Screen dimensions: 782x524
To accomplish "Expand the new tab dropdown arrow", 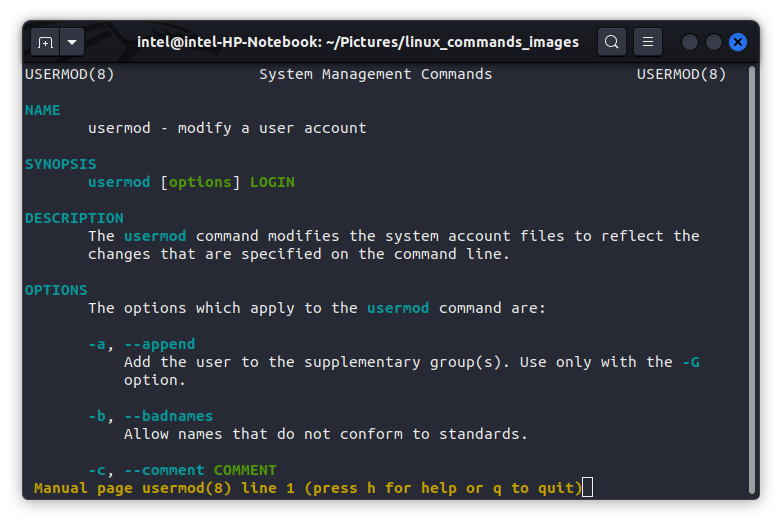I will coord(72,42).
